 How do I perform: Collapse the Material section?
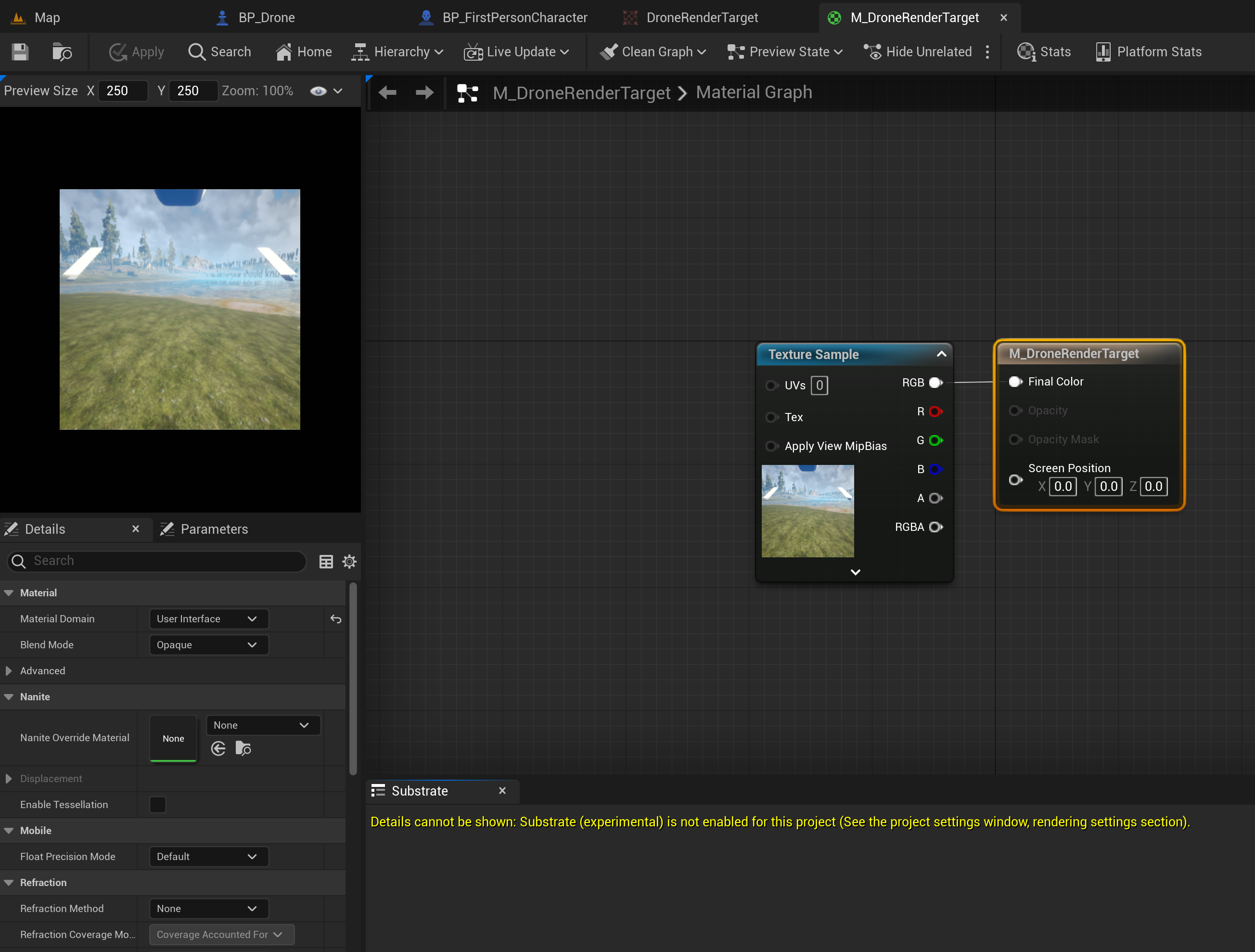click(x=9, y=592)
